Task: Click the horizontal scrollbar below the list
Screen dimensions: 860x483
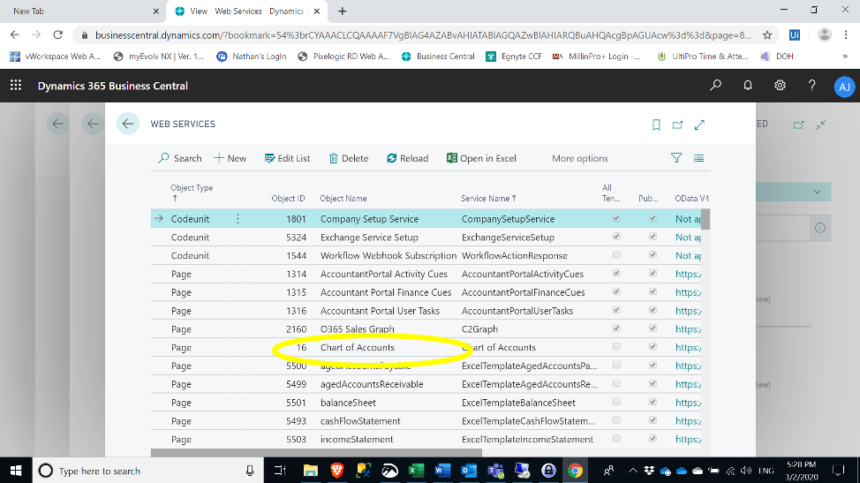Action: pyautogui.click(x=316, y=453)
